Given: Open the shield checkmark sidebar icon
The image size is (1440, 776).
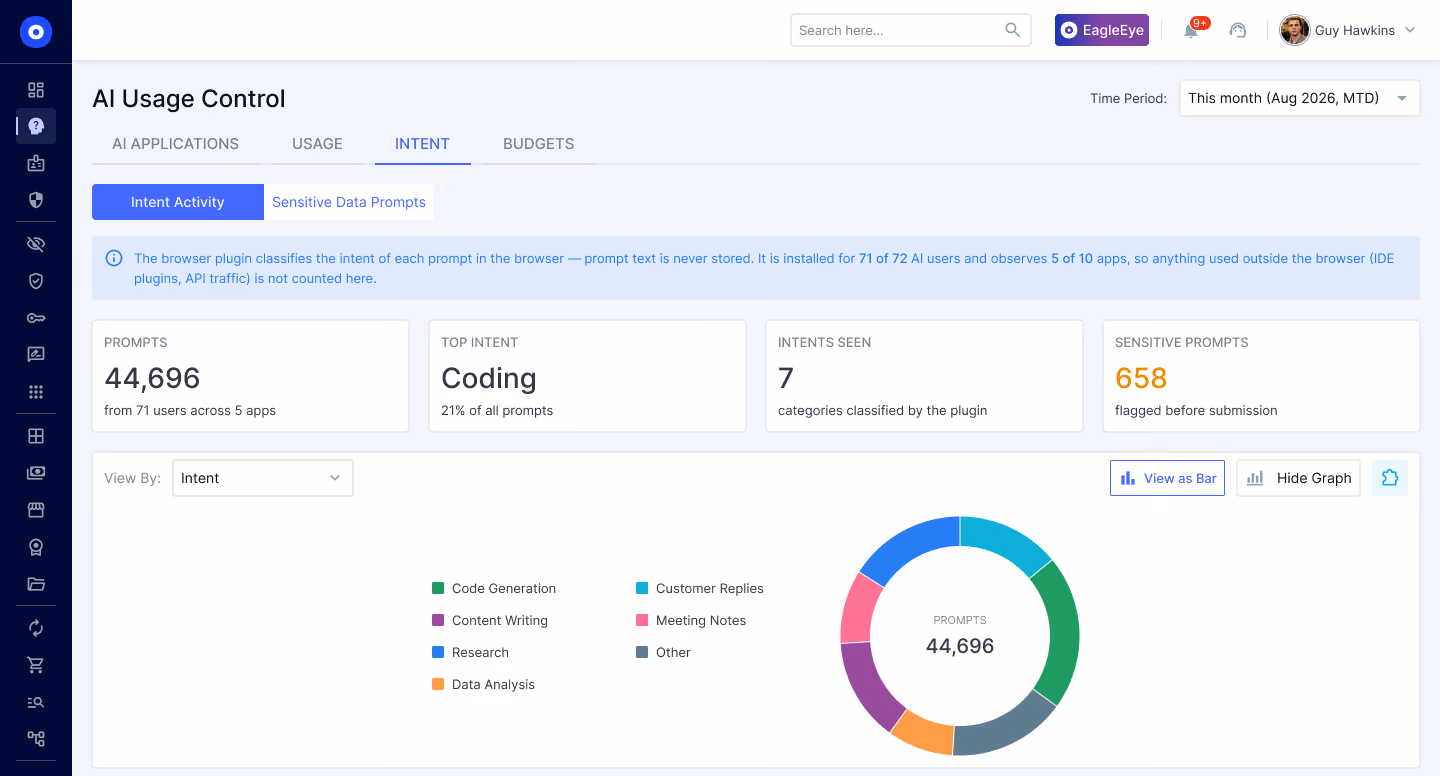Looking at the screenshot, I should 36,281.
